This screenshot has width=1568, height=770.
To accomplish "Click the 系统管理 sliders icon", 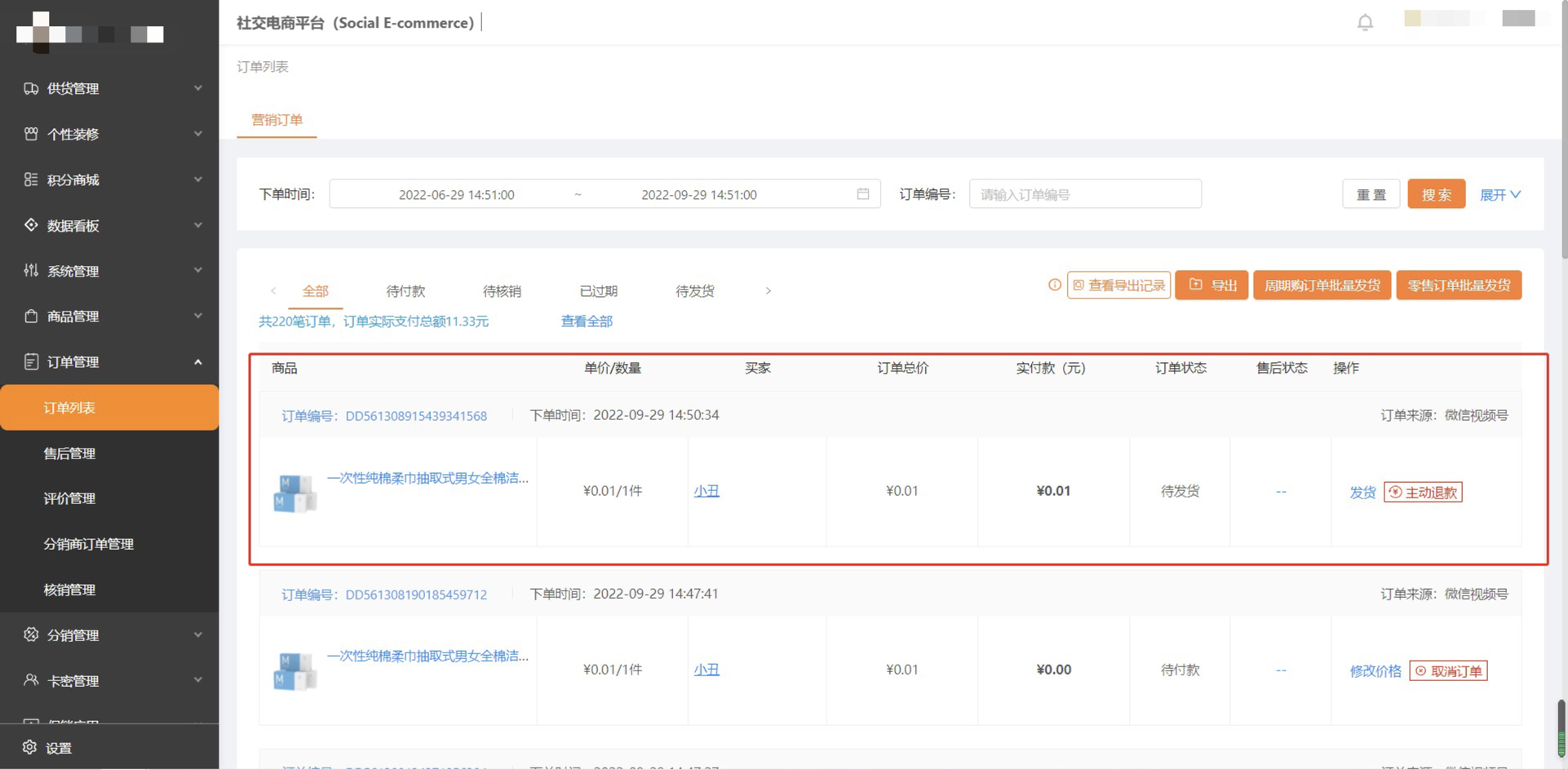I will [31, 270].
